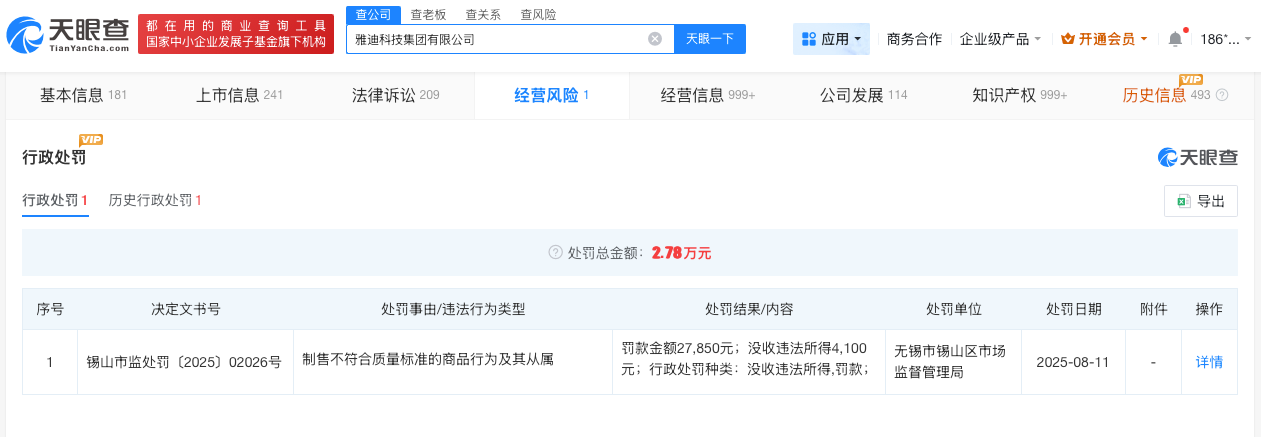Switch to the 上市信息 tab
This screenshot has height=437, width=1261.
(239, 96)
